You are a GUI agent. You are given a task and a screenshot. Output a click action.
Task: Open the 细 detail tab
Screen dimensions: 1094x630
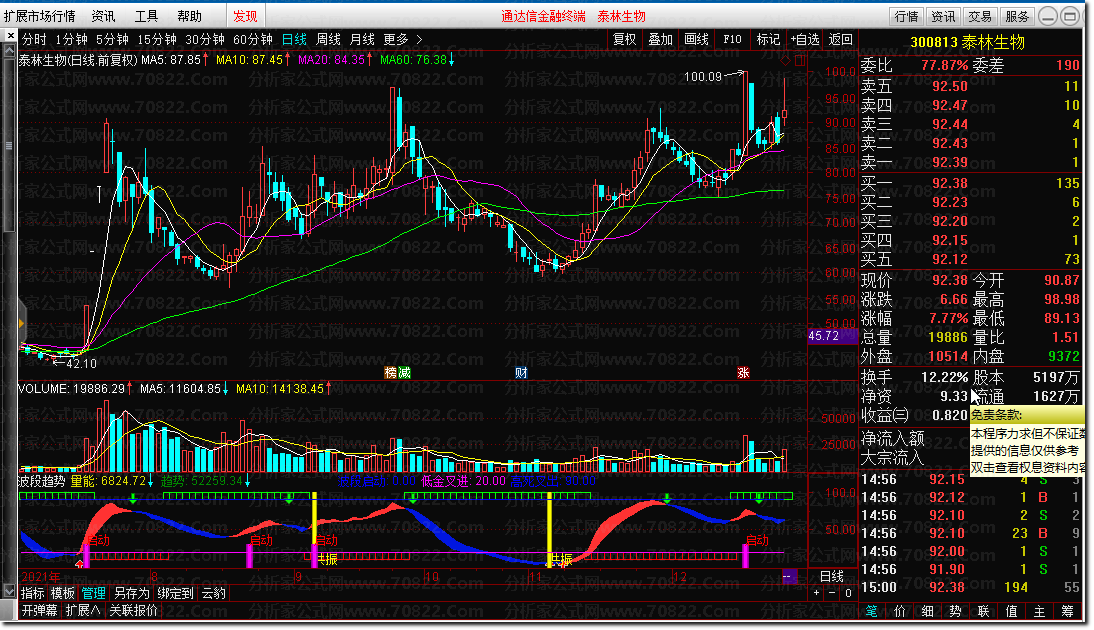[927, 611]
